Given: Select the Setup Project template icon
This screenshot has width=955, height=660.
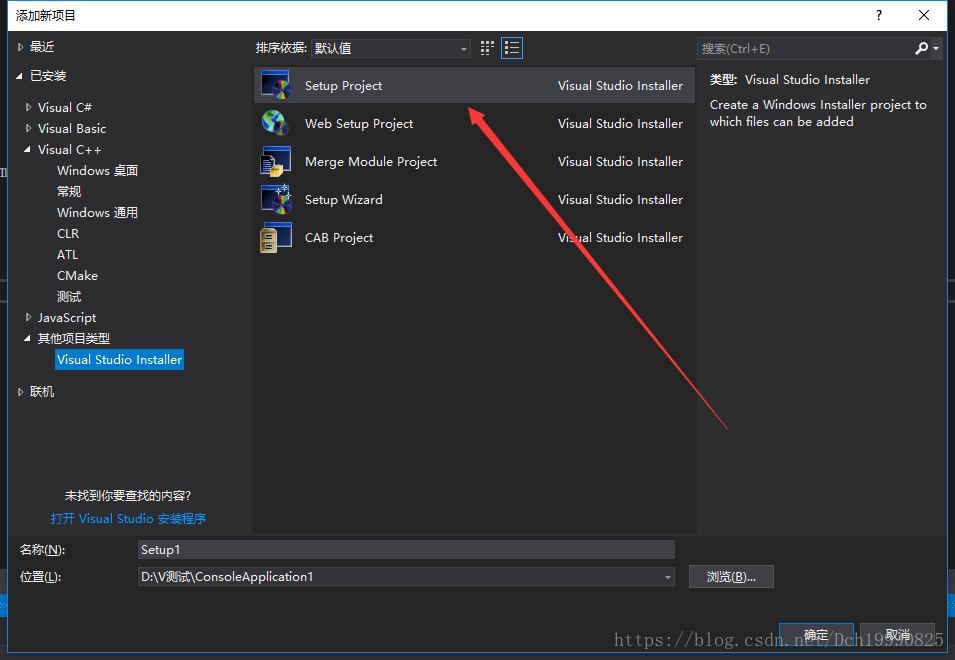Looking at the screenshot, I should pyautogui.click(x=276, y=85).
